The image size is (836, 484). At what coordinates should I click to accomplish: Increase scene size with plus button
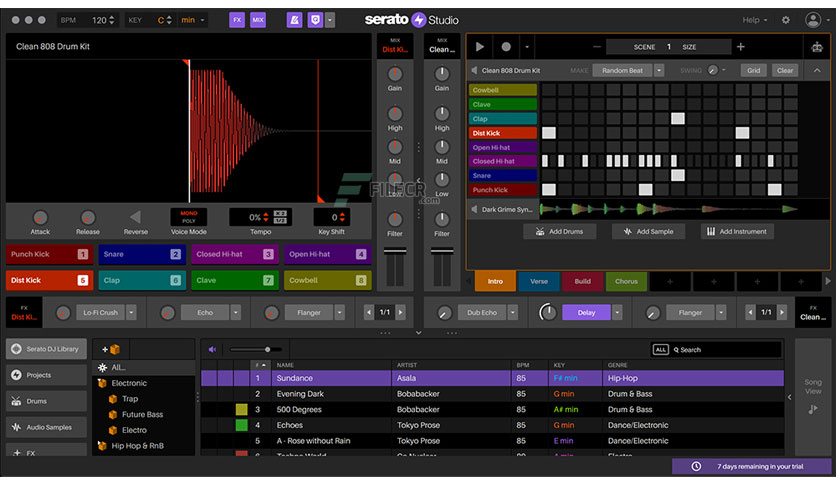[741, 47]
